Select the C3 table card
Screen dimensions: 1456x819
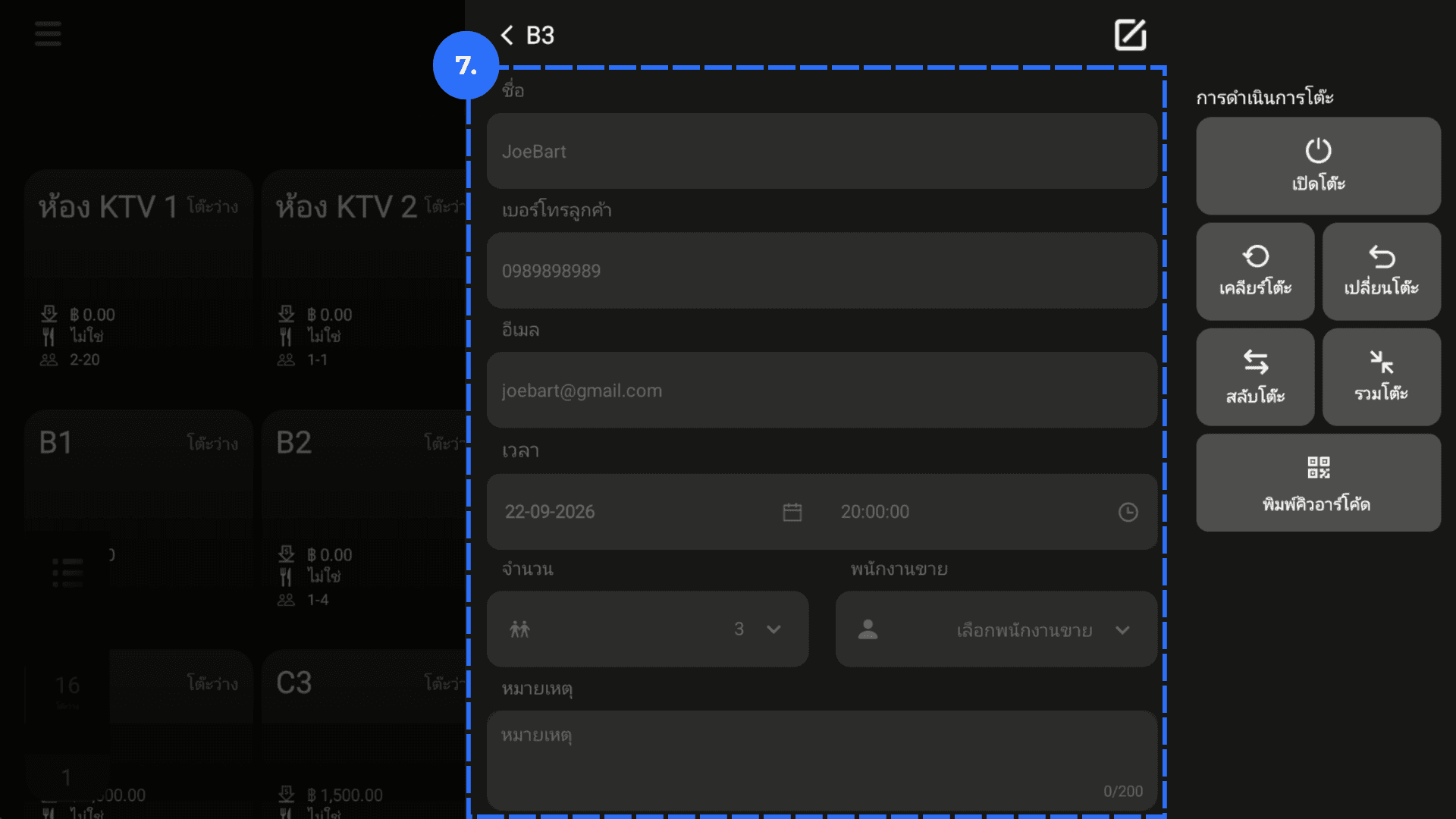(x=364, y=734)
